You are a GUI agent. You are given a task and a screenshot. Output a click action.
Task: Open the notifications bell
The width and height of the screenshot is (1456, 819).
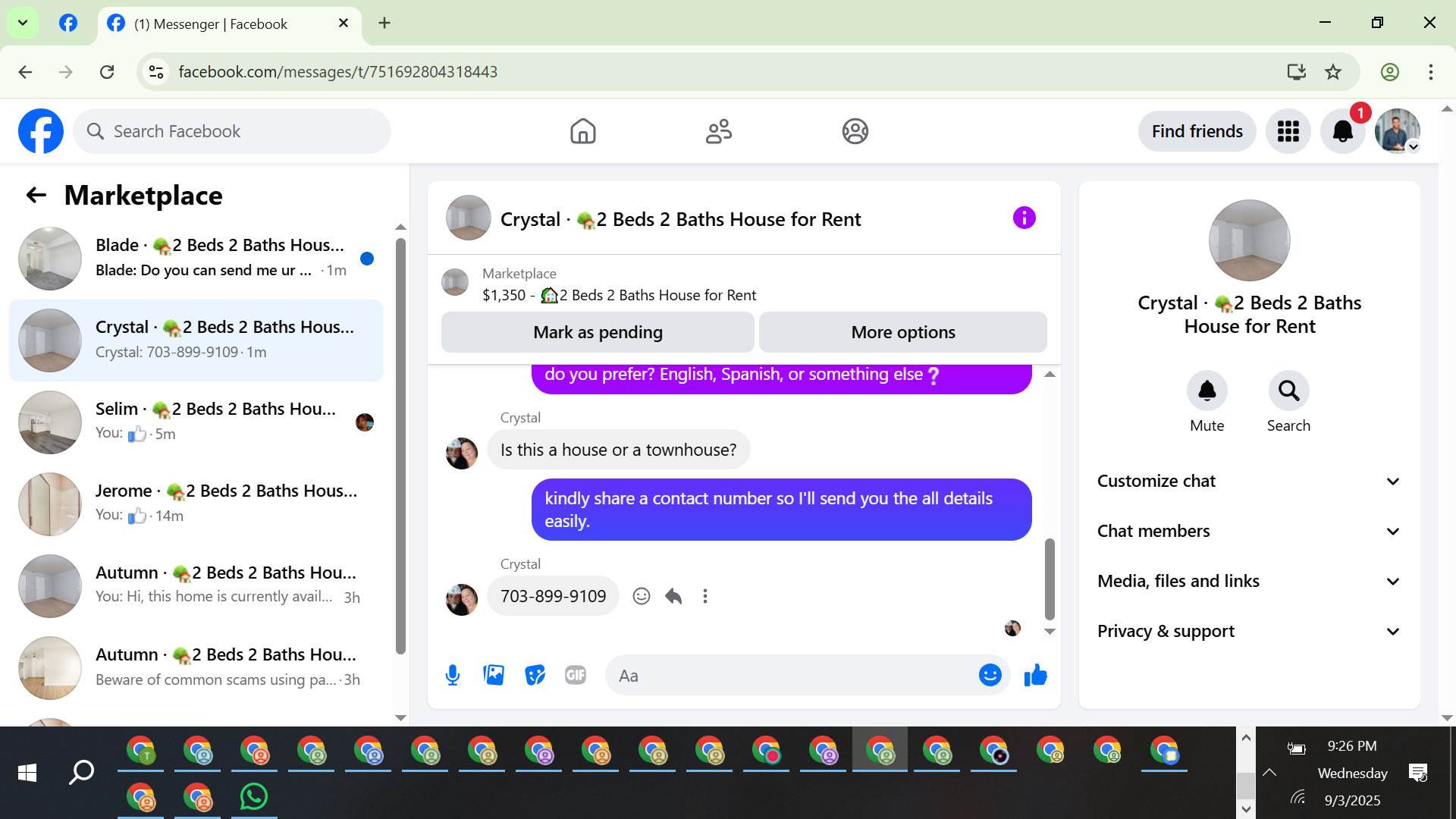pyautogui.click(x=1343, y=131)
